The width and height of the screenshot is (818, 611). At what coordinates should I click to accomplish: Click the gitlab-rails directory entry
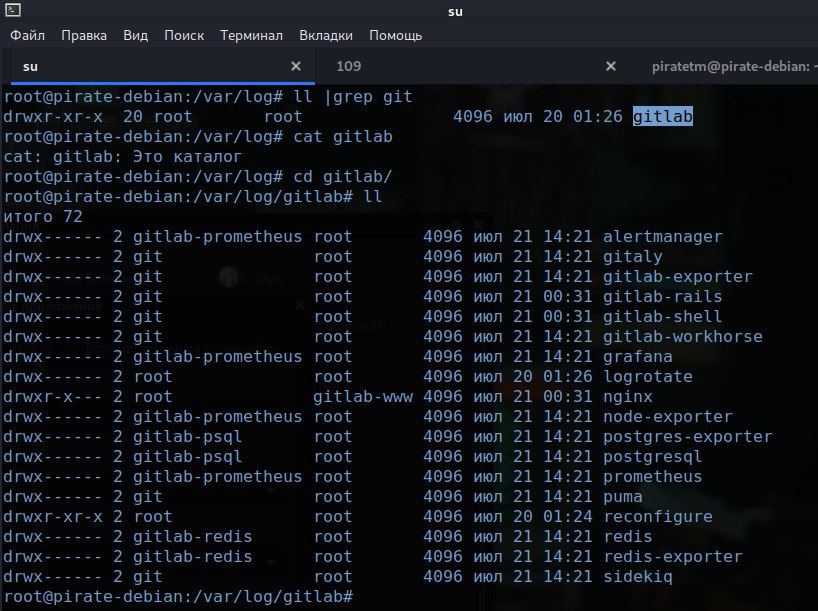coord(663,296)
